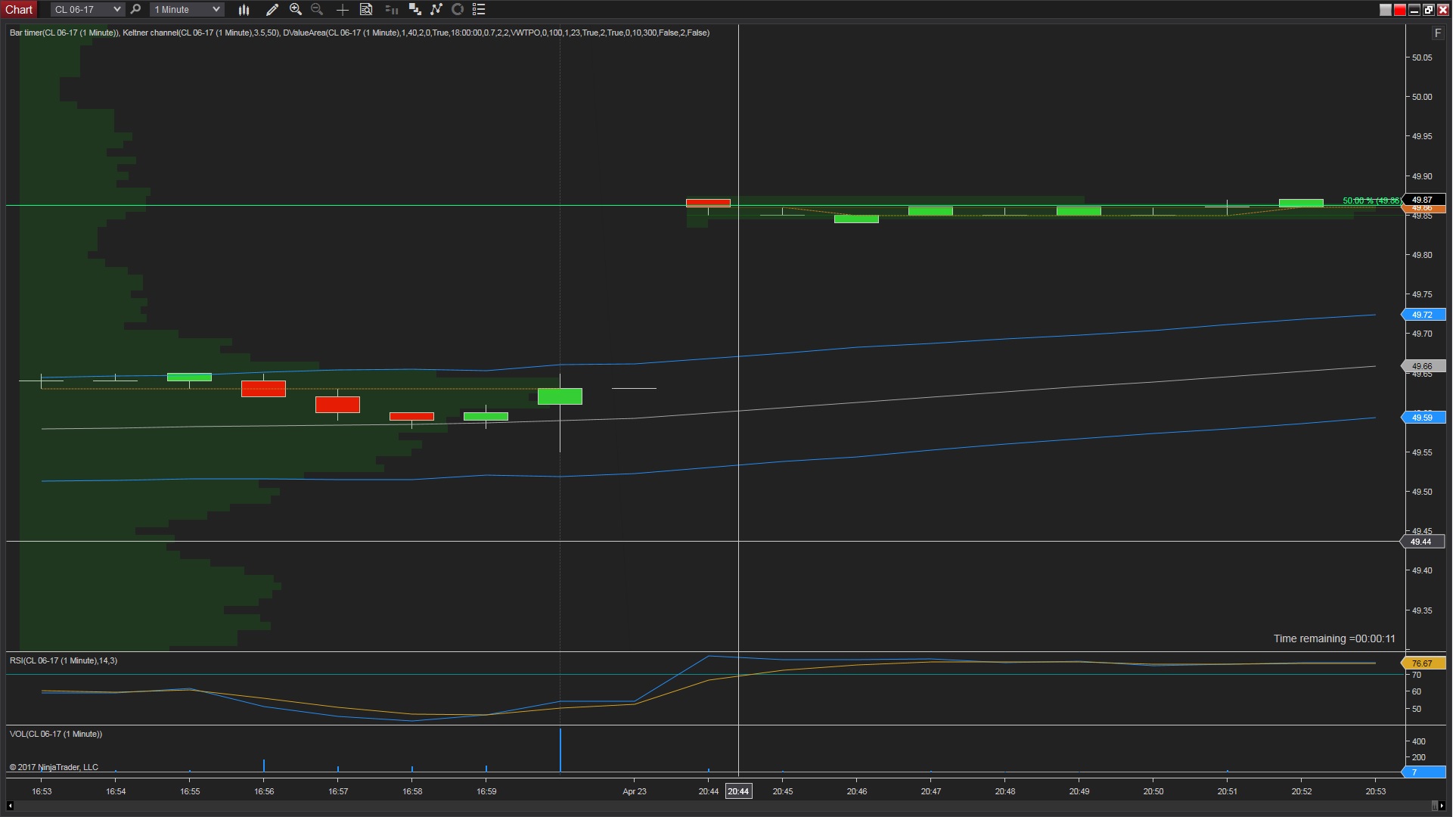Image resolution: width=1456 pixels, height=817 pixels.
Task: Open the Strategies circular icon
Action: pos(458,10)
